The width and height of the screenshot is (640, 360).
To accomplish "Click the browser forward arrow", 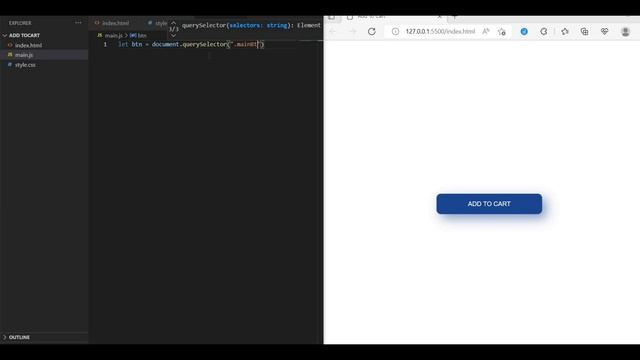I will (353, 31).
